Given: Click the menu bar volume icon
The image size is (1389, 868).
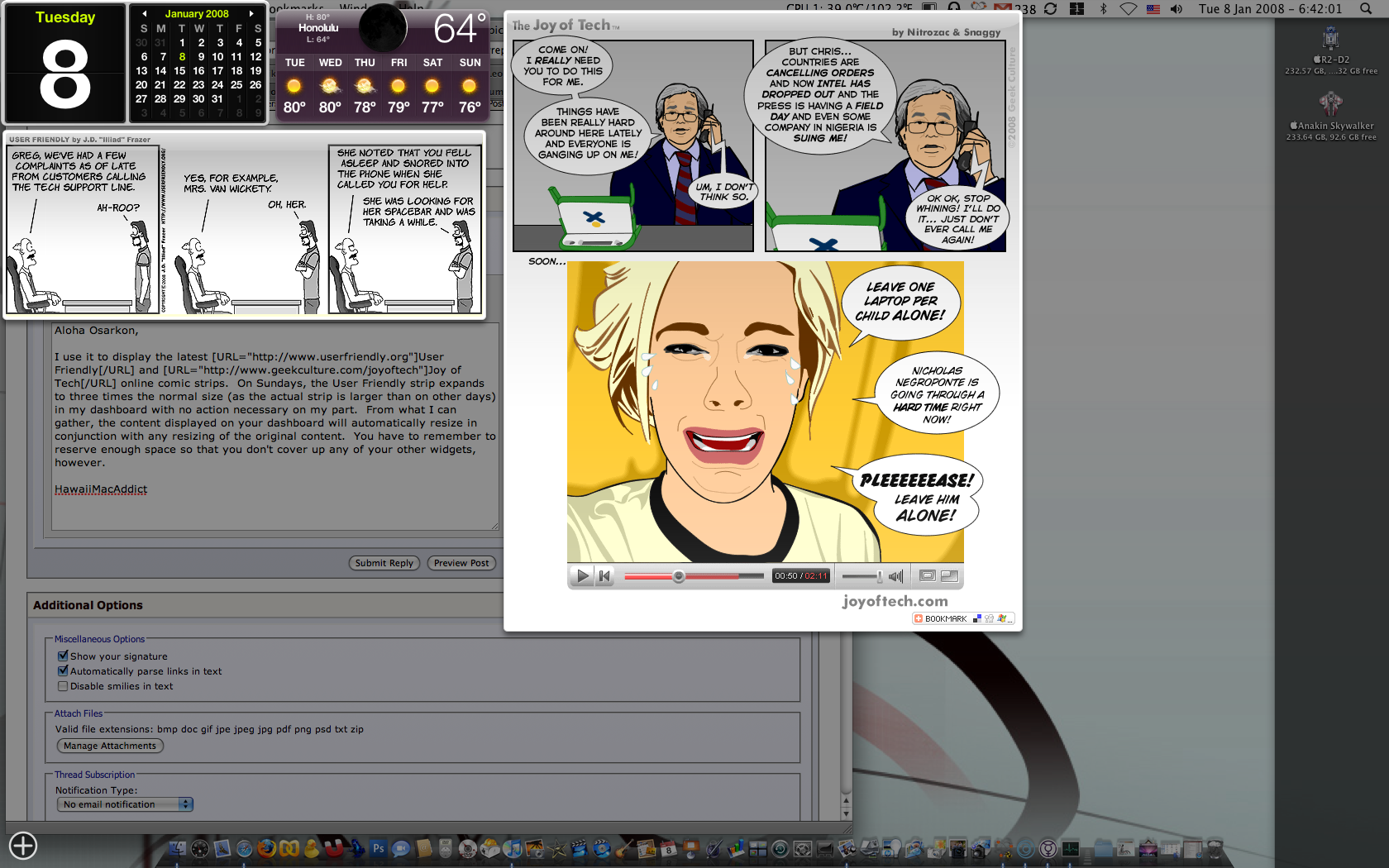Looking at the screenshot, I should click(x=1177, y=8).
